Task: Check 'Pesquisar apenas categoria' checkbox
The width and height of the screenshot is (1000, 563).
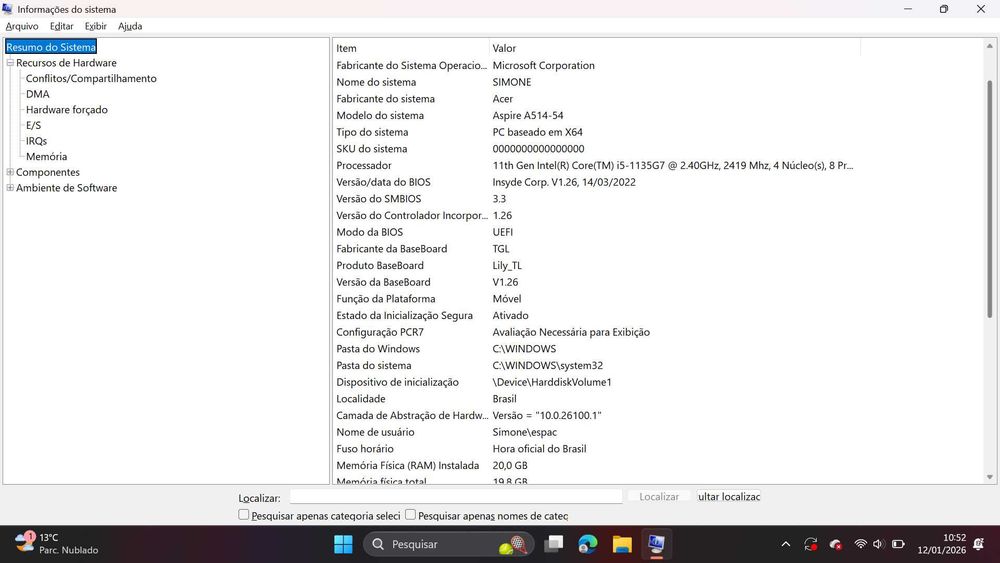Action: (244, 515)
